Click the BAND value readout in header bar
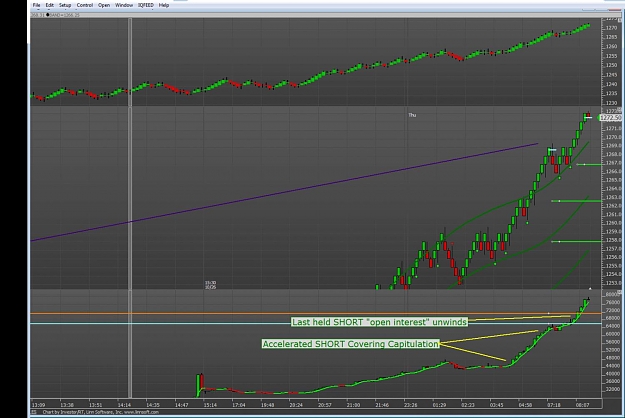 coord(65,15)
